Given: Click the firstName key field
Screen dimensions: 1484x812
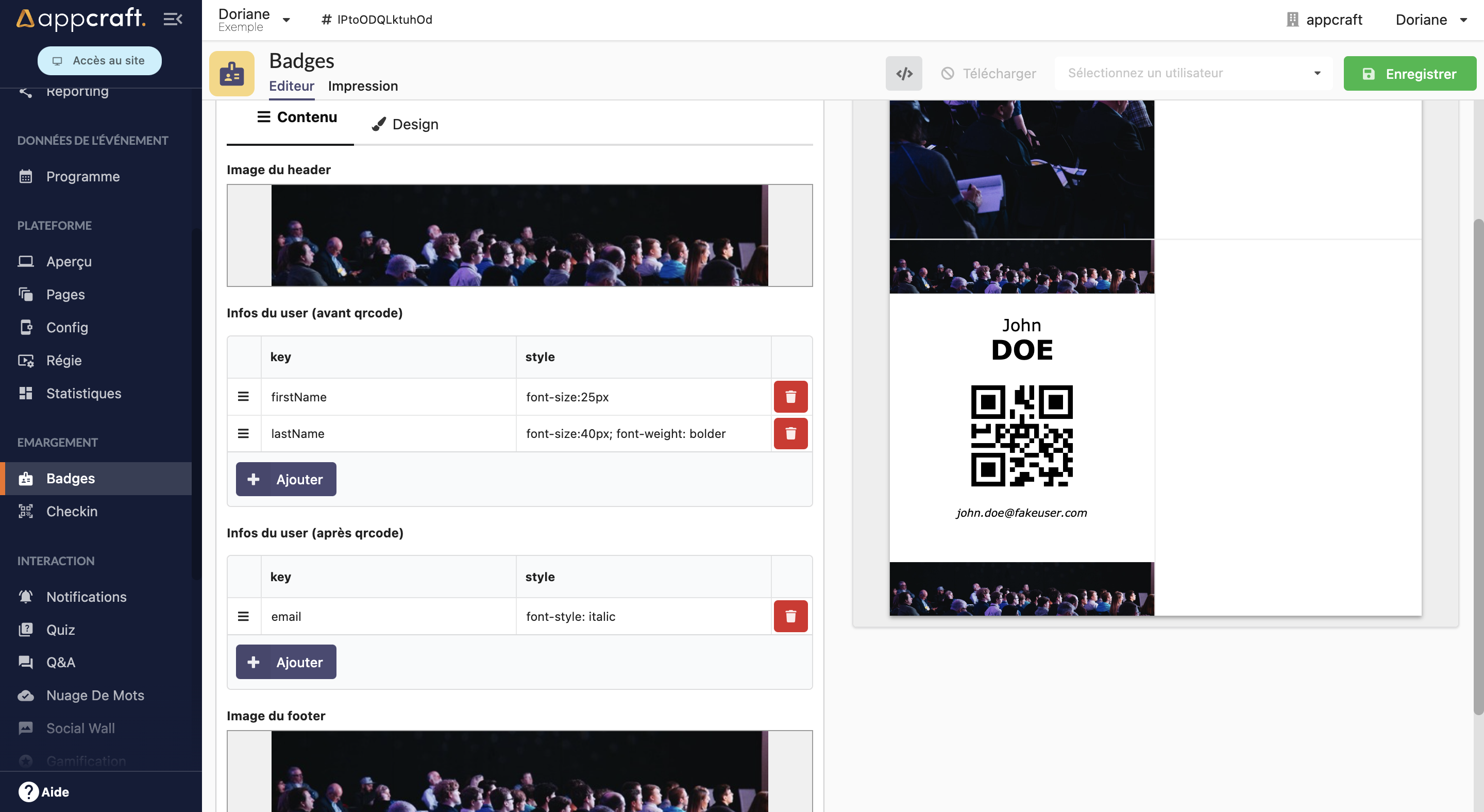Looking at the screenshot, I should 389,397.
